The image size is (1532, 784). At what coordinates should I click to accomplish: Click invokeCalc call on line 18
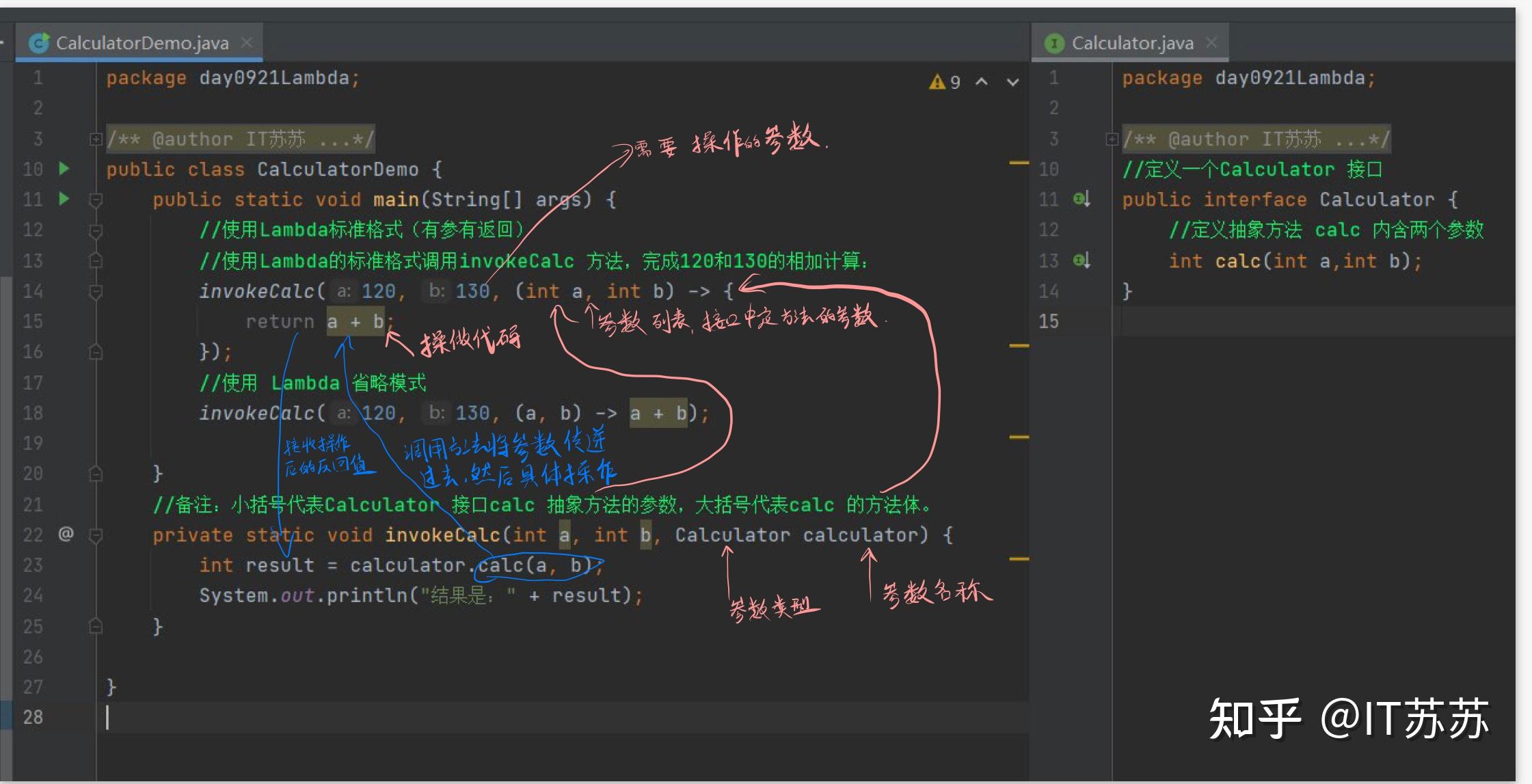257,414
